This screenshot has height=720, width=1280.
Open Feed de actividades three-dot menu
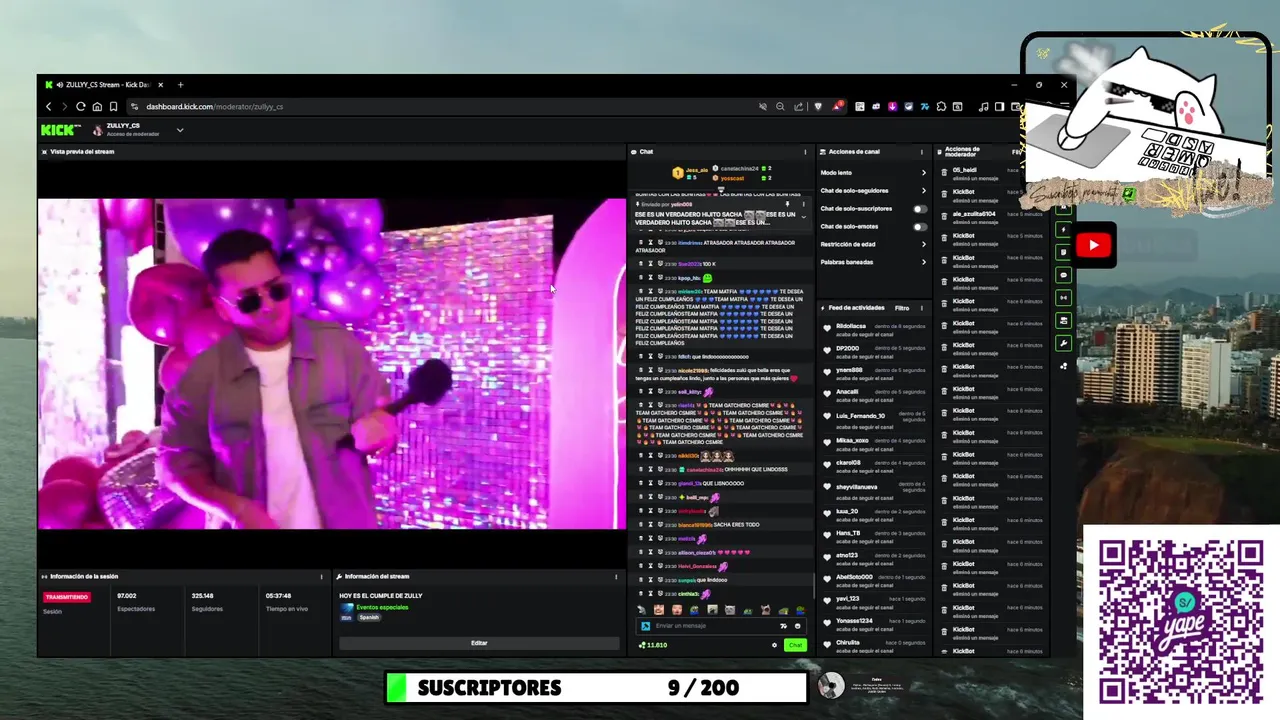pos(922,308)
